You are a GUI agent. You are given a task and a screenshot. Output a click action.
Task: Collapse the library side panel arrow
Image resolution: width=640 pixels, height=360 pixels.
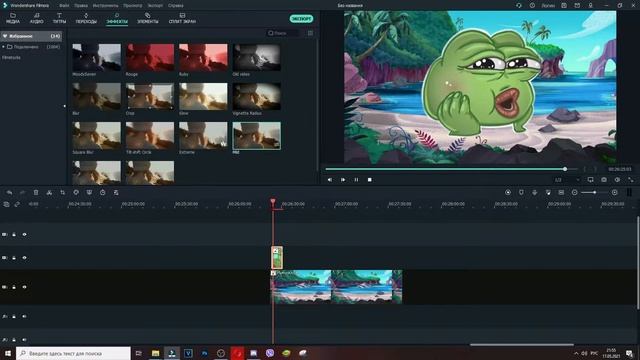pos(64,106)
